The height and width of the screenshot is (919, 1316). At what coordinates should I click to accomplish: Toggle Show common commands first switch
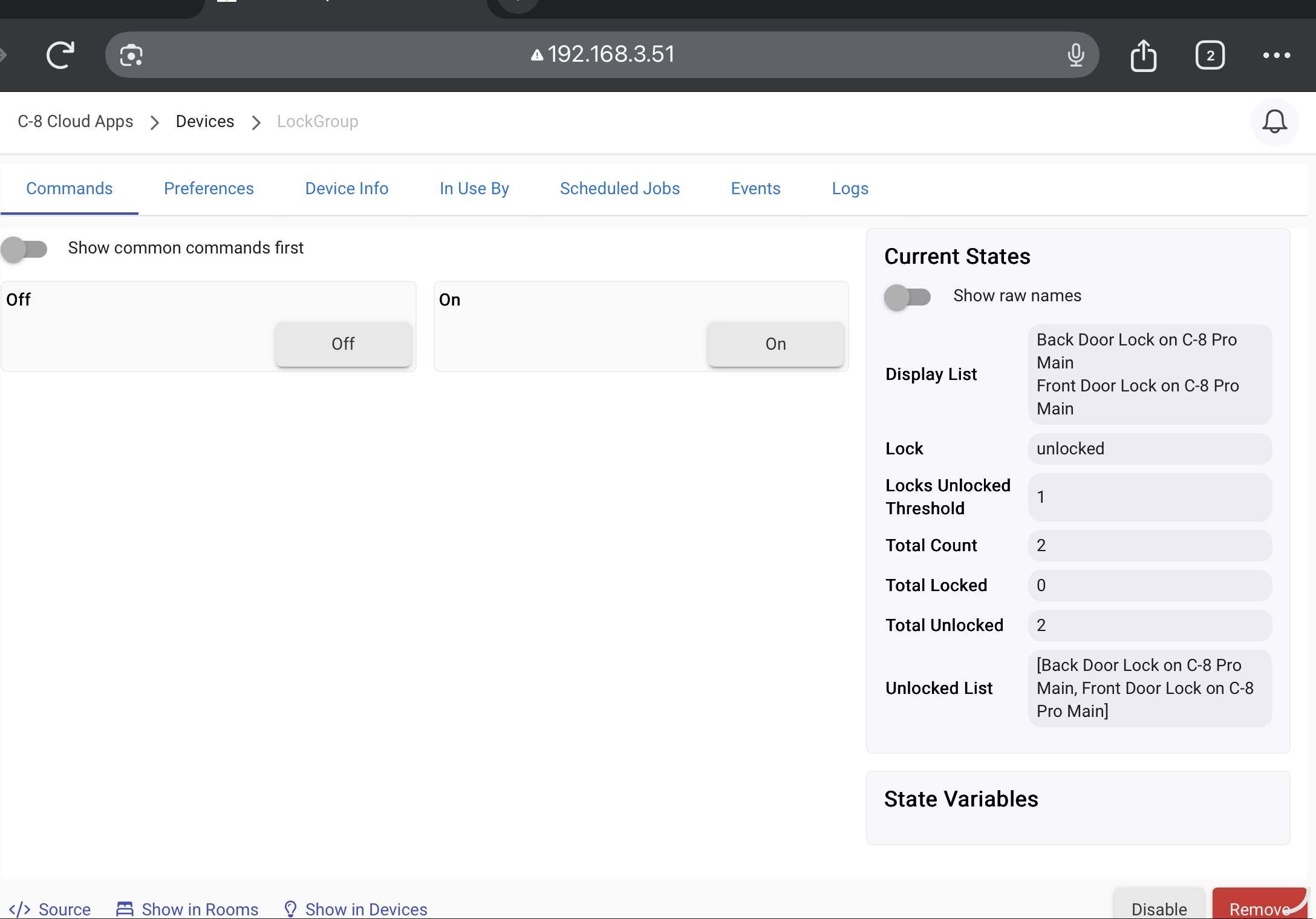pyautogui.click(x=24, y=249)
